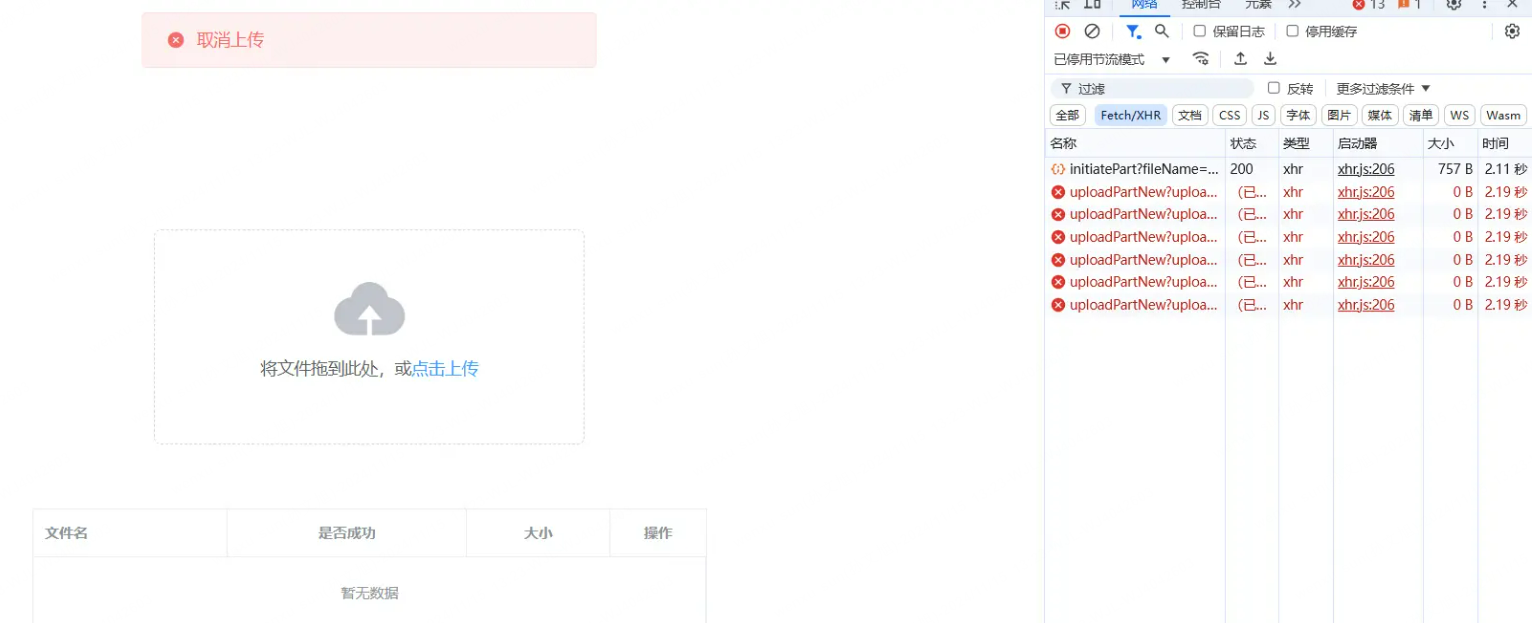Stop recording network log
The image size is (1532, 623).
point(1062,31)
